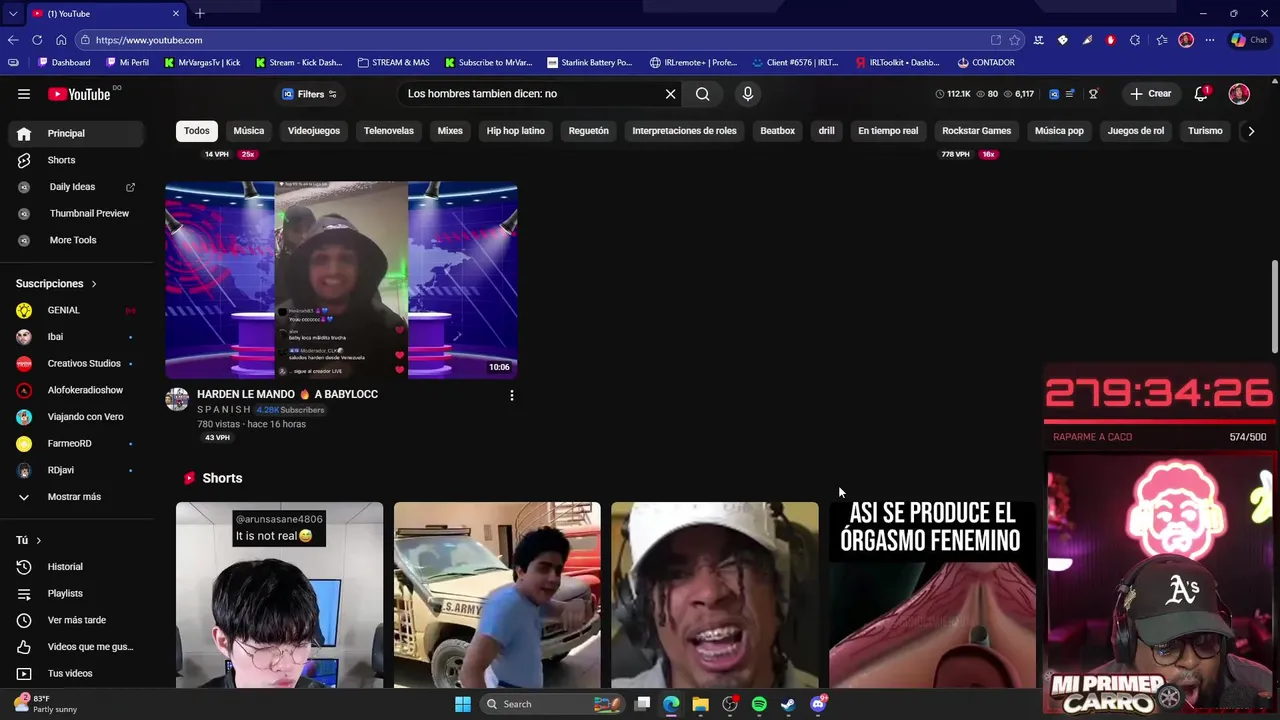This screenshot has width=1280, height=720.
Task: Open the ORGASMO FENEMINO Short thumbnail
Action: point(932,595)
